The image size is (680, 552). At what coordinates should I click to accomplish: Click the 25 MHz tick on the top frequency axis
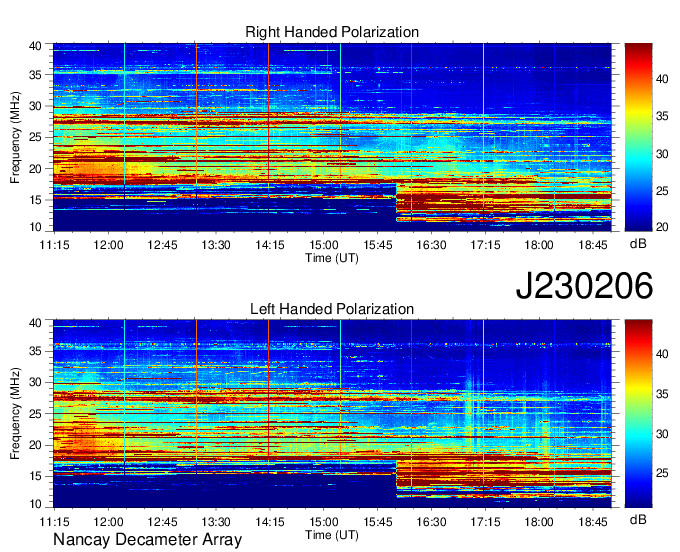[35, 137]
